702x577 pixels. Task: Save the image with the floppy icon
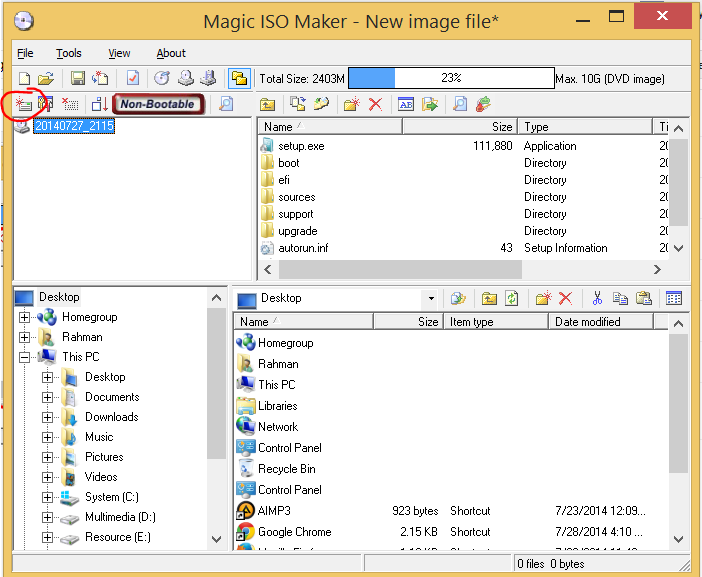tap(78, 78)
